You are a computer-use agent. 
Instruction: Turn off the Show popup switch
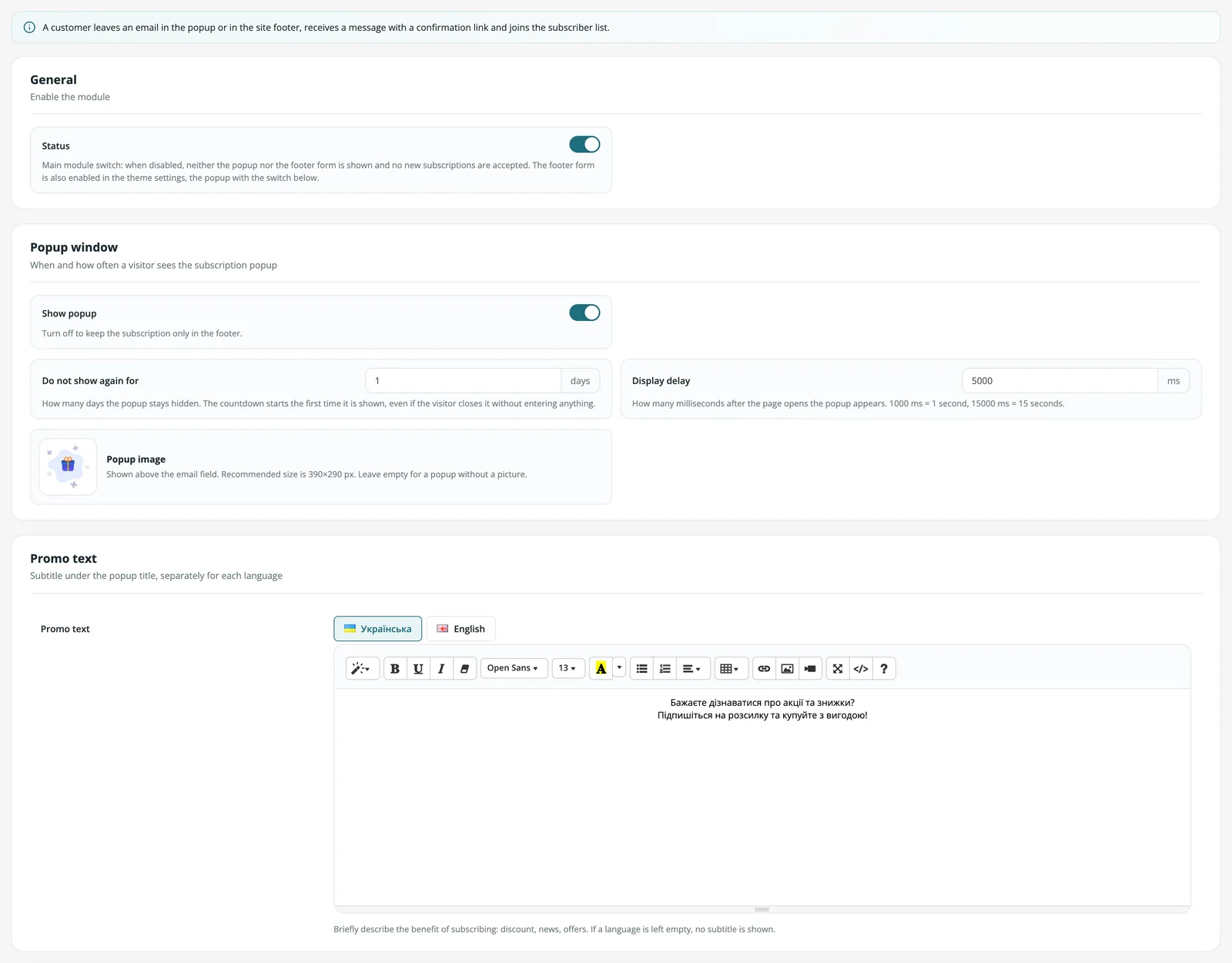[584, 313]
